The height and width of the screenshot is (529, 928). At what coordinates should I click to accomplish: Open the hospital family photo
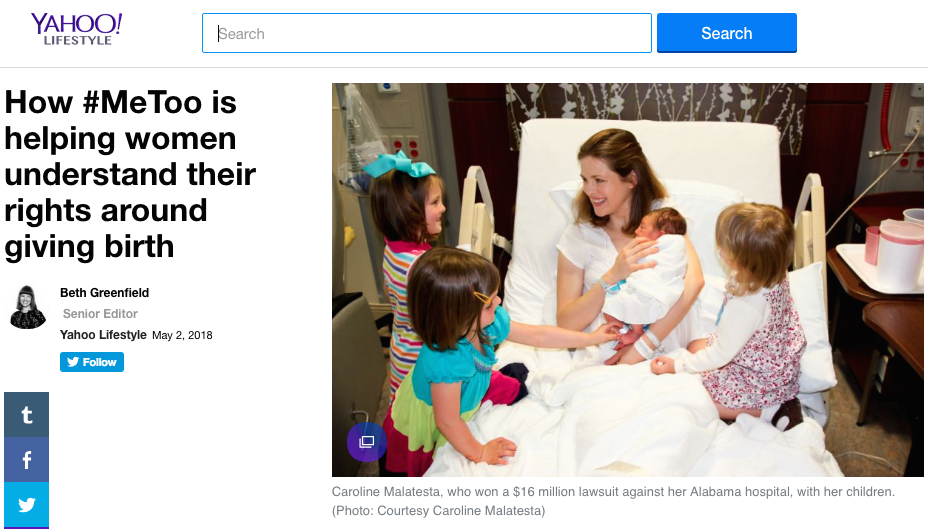coord(627,280)
